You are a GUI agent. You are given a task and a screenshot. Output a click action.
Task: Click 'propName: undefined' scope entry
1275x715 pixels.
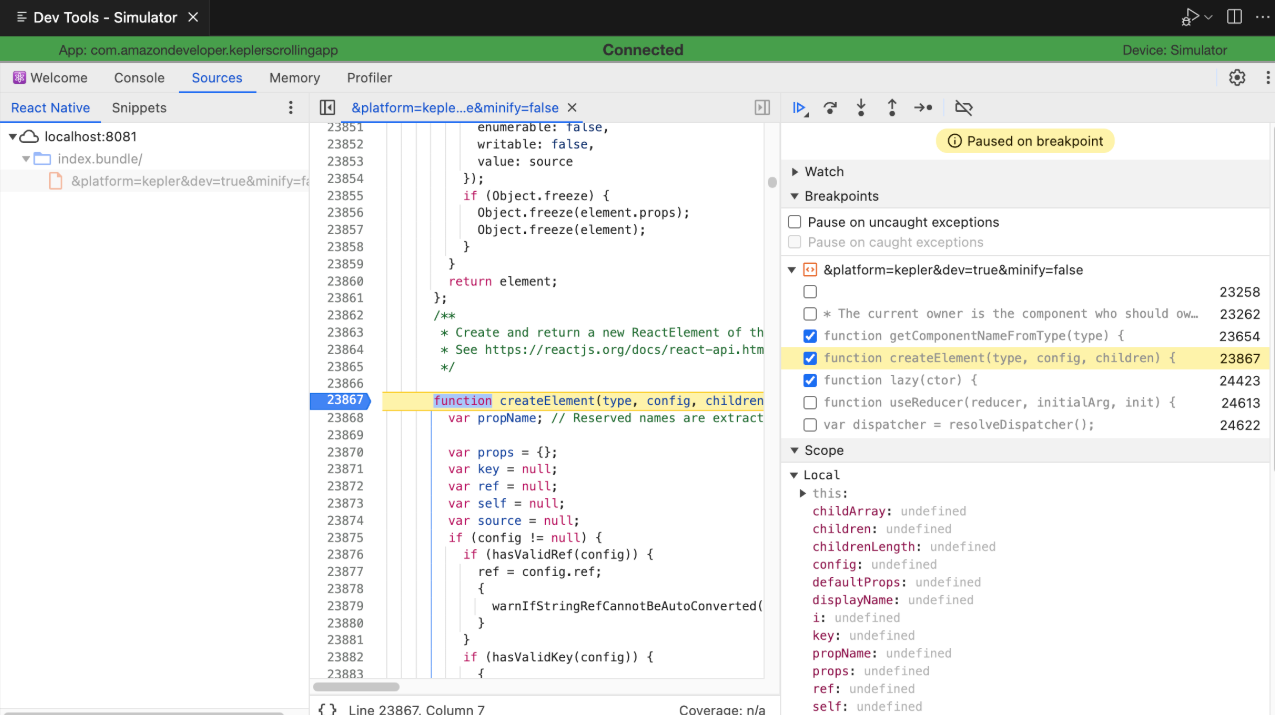882,653
